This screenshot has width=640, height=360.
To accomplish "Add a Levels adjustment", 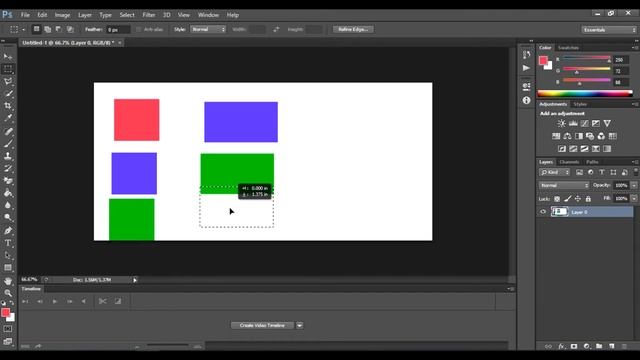I will click(x=573, y=123).
